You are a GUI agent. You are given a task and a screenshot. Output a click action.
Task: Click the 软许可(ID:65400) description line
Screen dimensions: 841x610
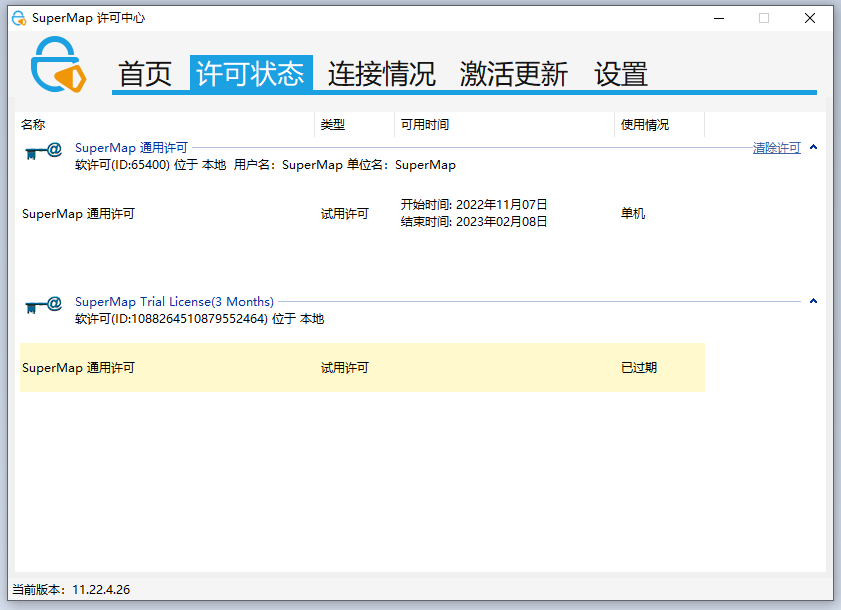pyautogui.click(x=265, y=165)
